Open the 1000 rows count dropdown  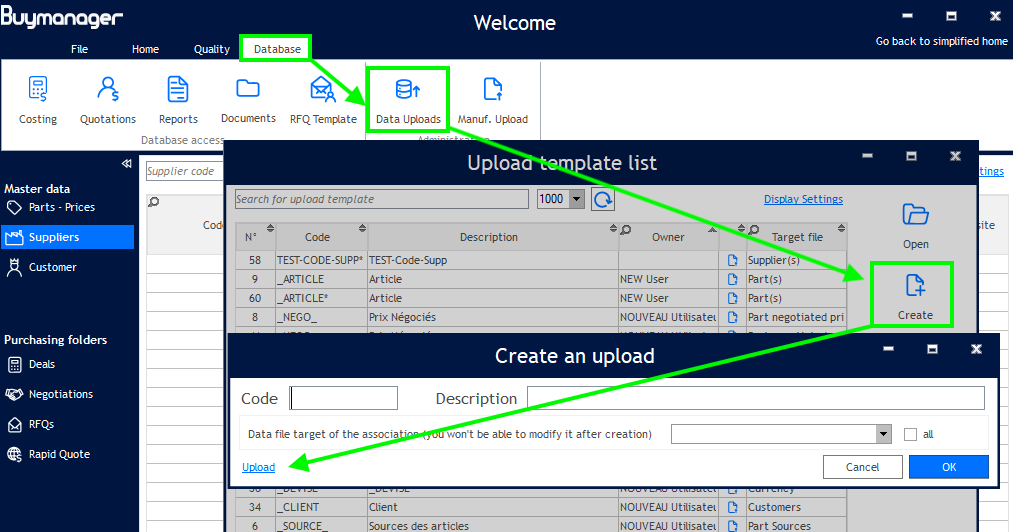tap(576, 199)
